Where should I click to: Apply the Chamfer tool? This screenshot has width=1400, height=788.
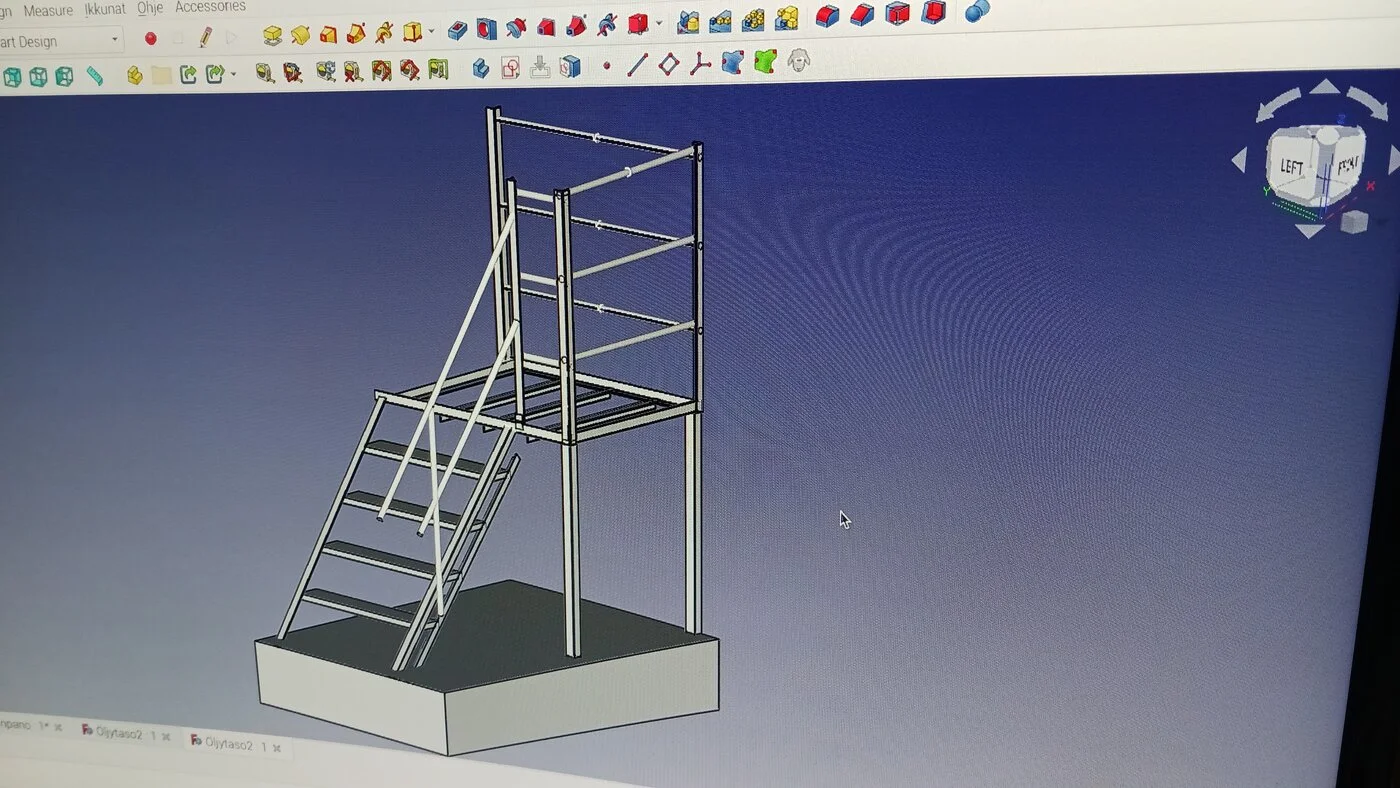862,14
